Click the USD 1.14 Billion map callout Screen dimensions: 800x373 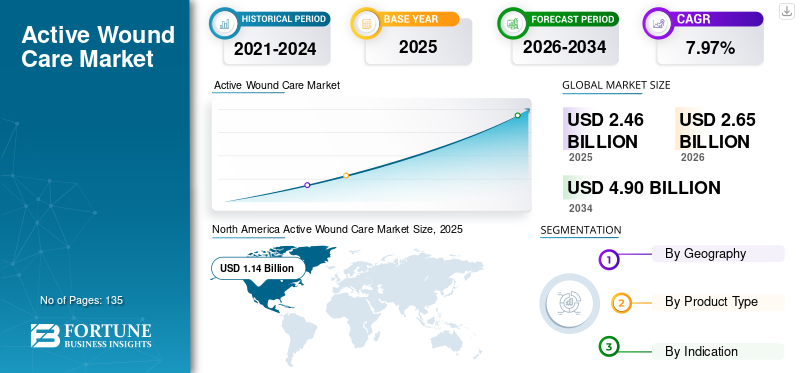pos(258,268)
